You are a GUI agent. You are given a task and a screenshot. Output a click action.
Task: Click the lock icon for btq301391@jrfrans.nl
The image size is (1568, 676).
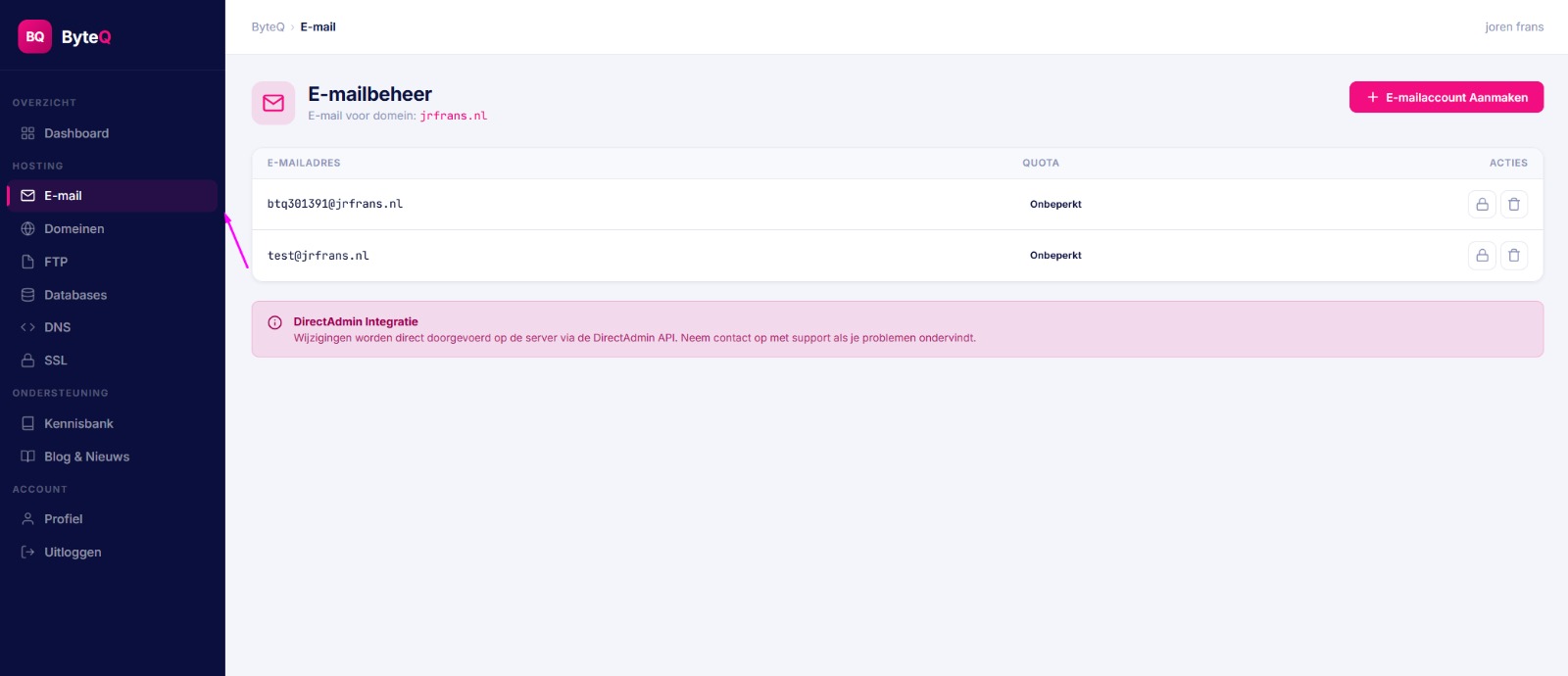(1482, 204)
